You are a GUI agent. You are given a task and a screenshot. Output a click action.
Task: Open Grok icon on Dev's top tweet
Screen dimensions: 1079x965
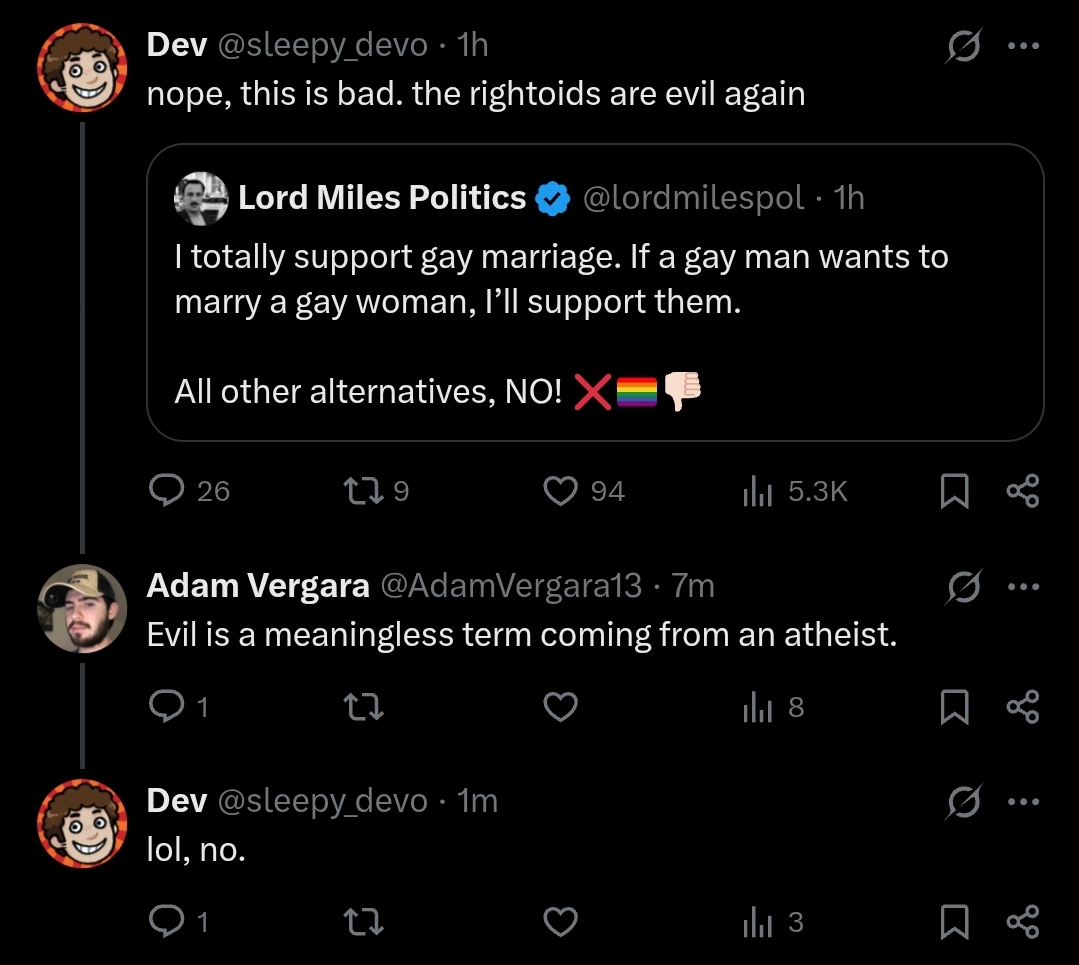coord(963,46)
